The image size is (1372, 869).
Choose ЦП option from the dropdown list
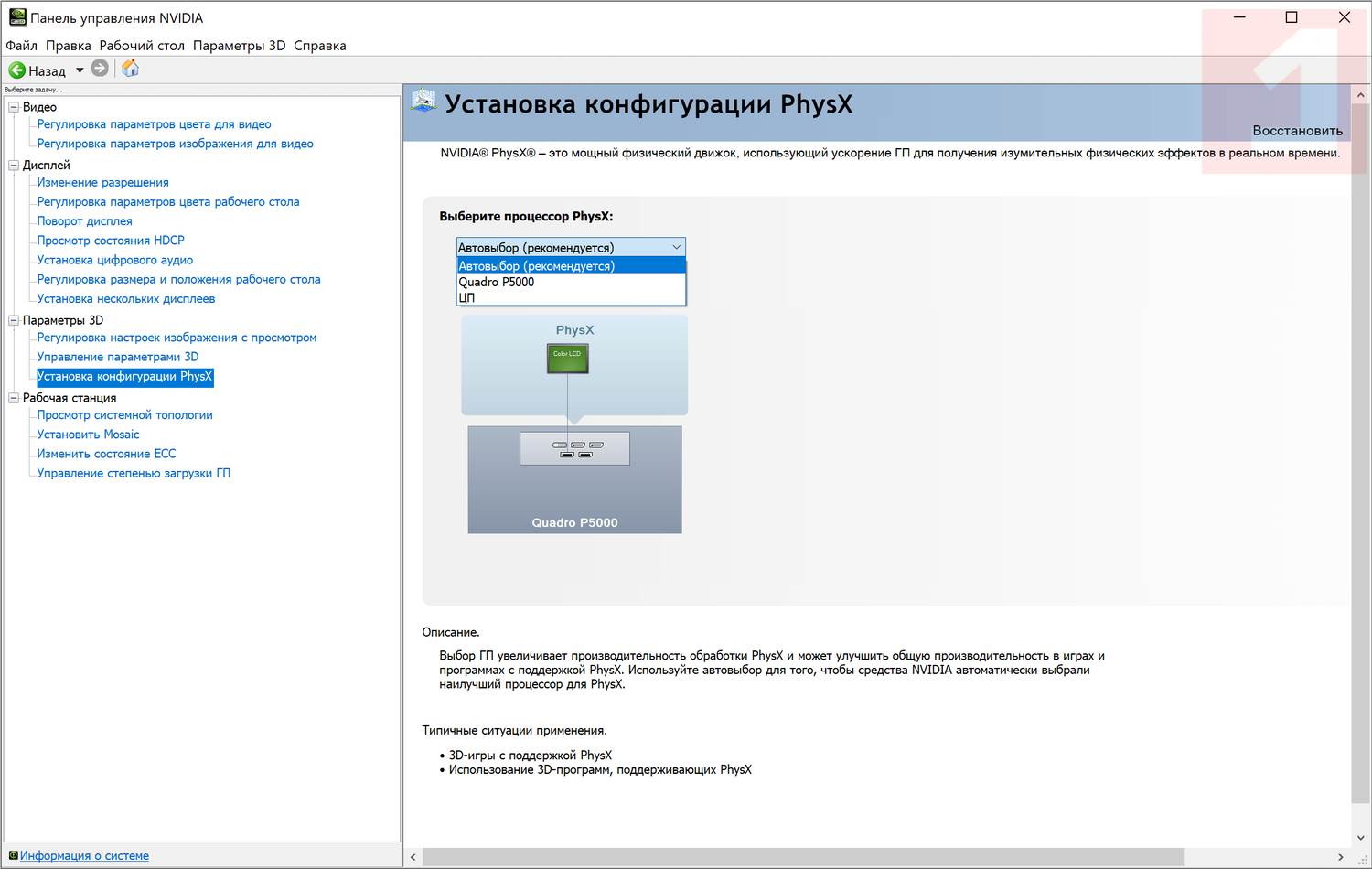pos(571,297)
